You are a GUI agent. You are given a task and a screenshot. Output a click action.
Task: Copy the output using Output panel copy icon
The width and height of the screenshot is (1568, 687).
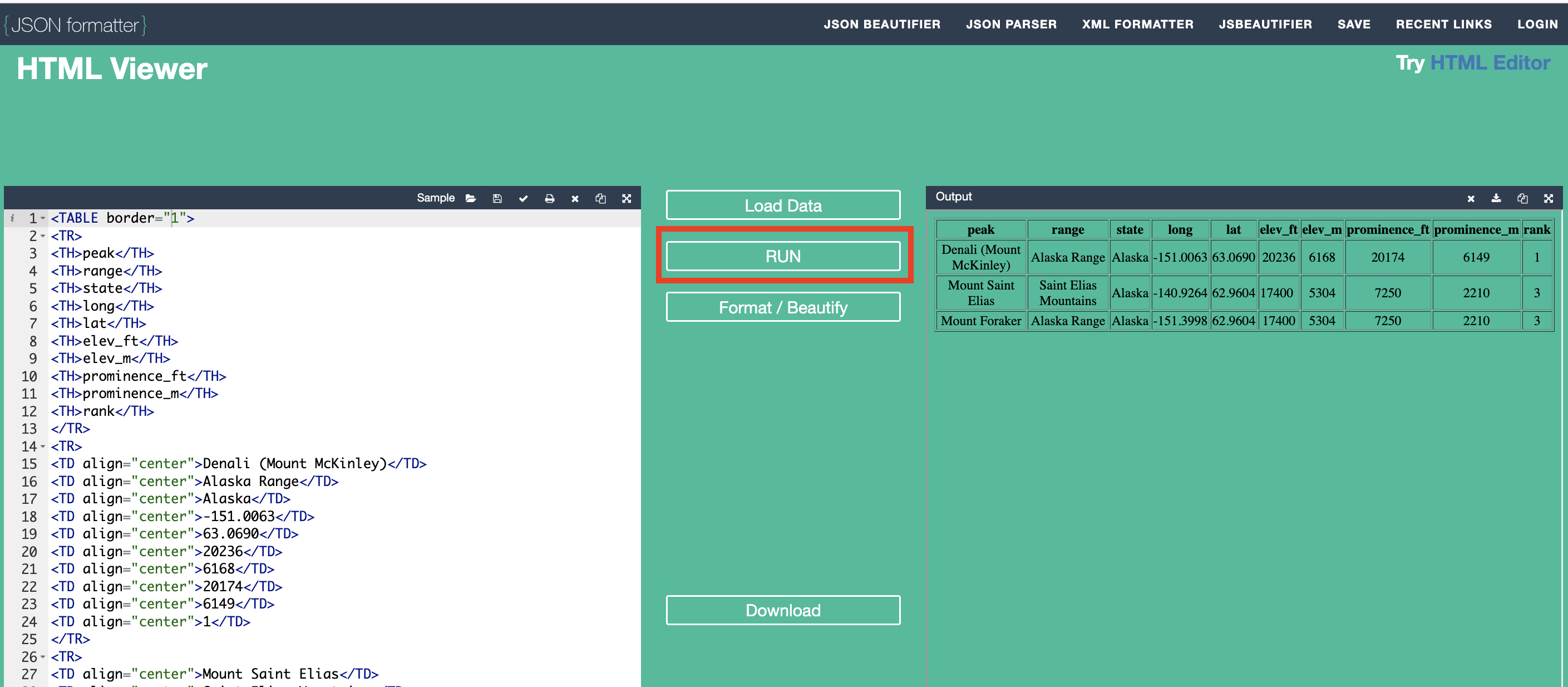(x=1522, y=199)
